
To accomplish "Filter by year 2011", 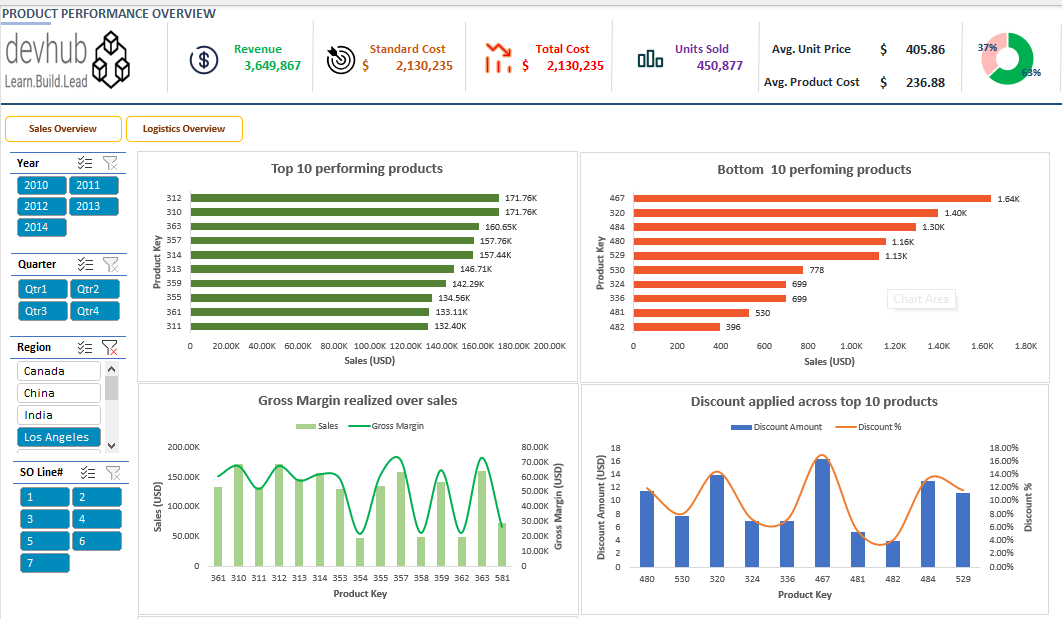I will click(93, 185).
